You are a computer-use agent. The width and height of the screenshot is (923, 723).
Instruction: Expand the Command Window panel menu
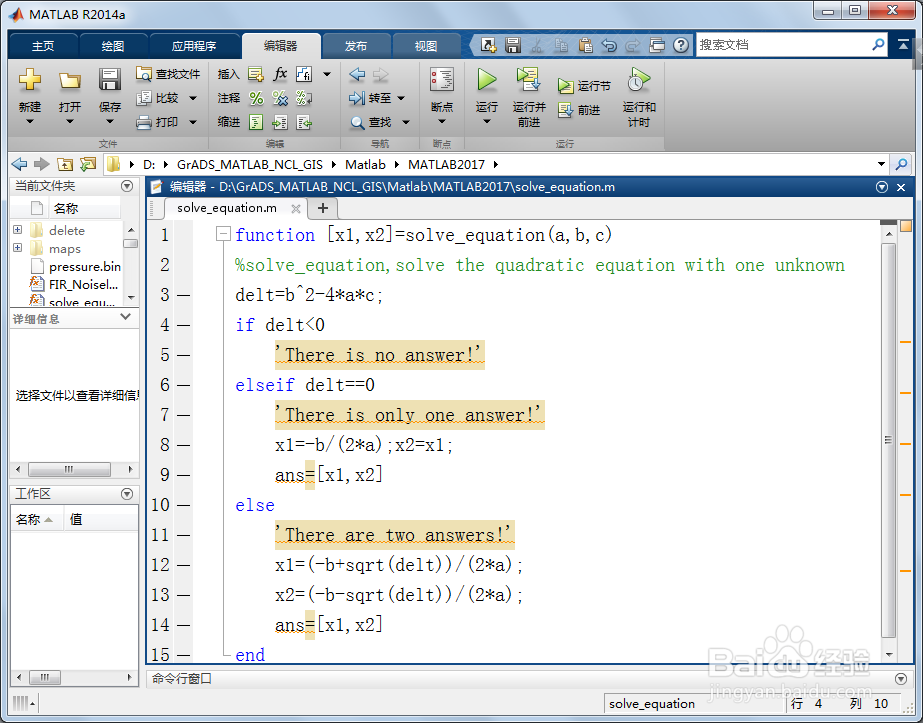(901, 679)
